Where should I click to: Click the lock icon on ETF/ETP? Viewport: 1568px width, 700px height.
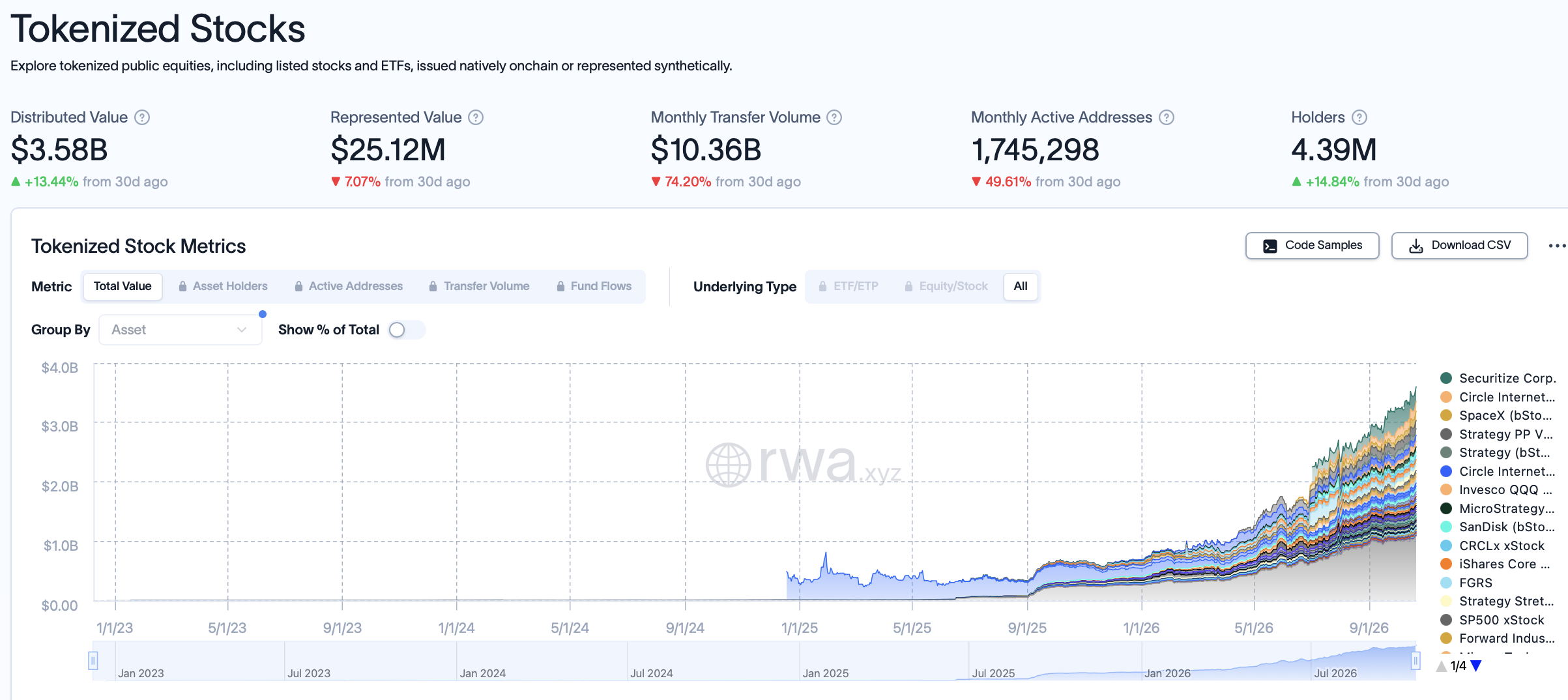(822, 286)
